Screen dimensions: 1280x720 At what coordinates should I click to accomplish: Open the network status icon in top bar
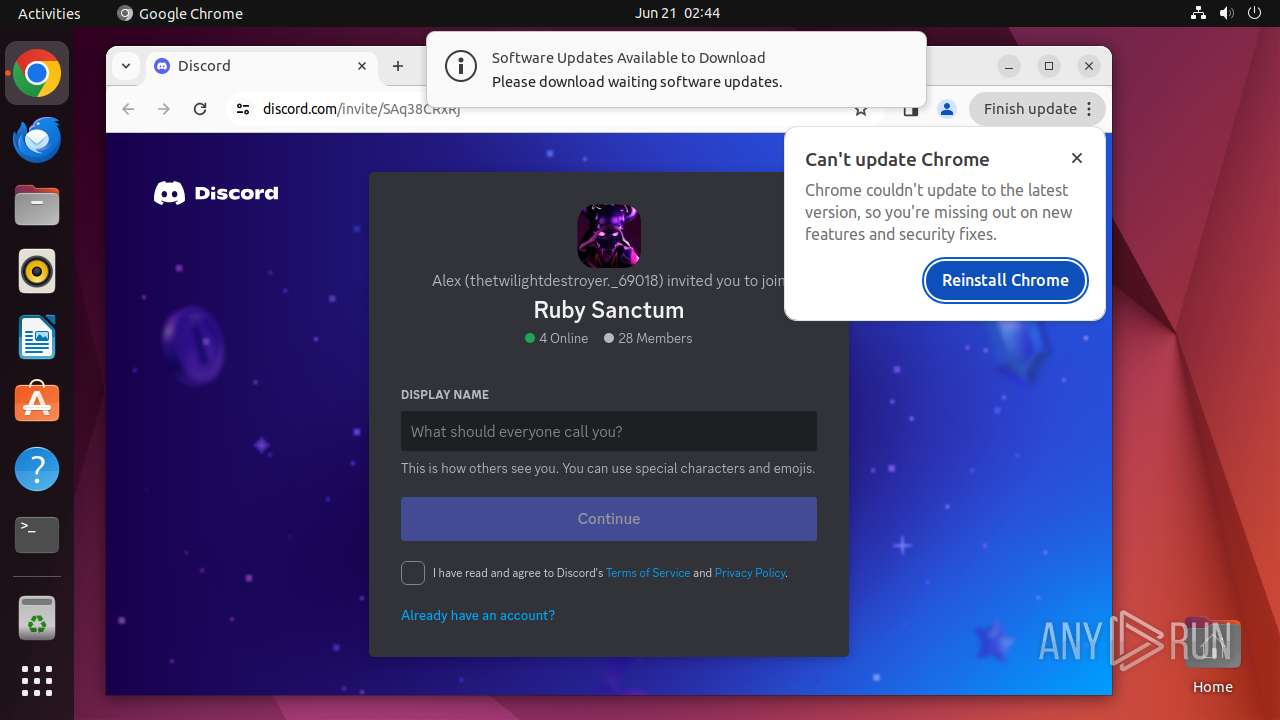[x=1199, y=13]
